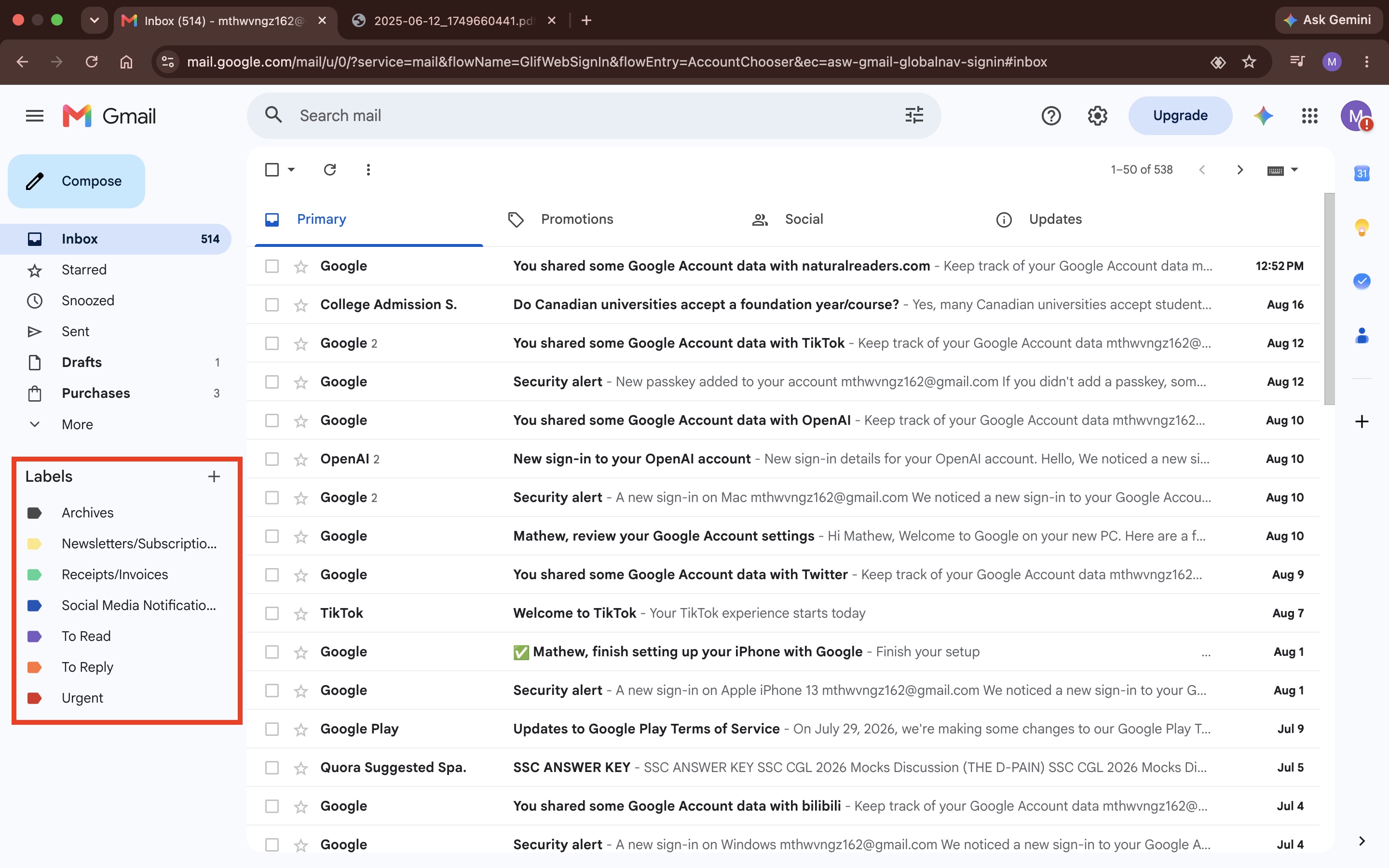Star the TikTok welcome email

pyautogui.click(x=301, y=614)
